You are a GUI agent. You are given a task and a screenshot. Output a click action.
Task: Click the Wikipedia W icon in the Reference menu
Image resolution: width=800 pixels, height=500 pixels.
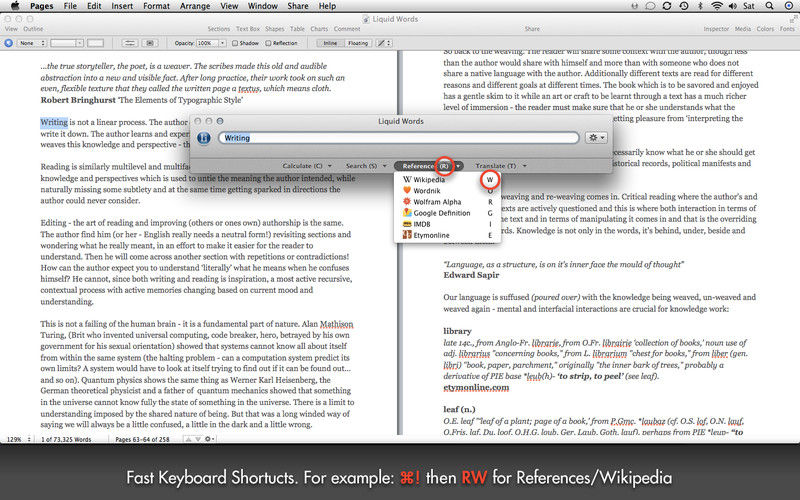pyautogui.click(x=407, y=180)
